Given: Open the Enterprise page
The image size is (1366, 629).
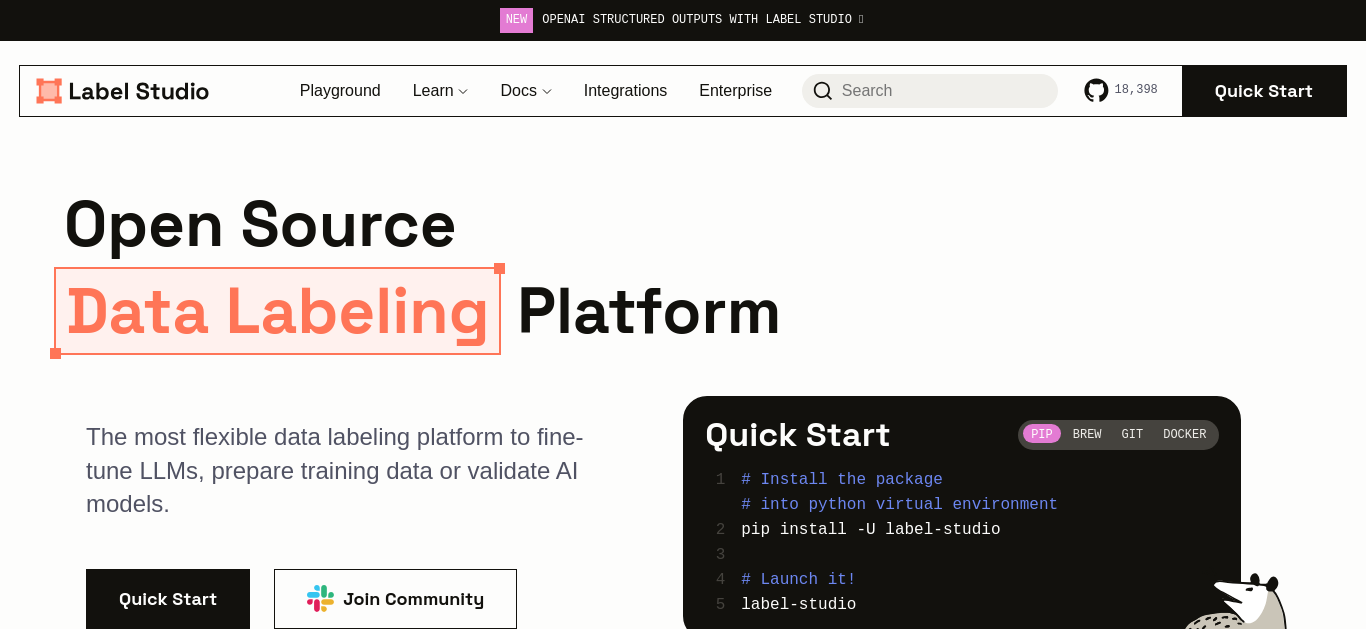Looking at the screenshot, I should pos(735,91).
